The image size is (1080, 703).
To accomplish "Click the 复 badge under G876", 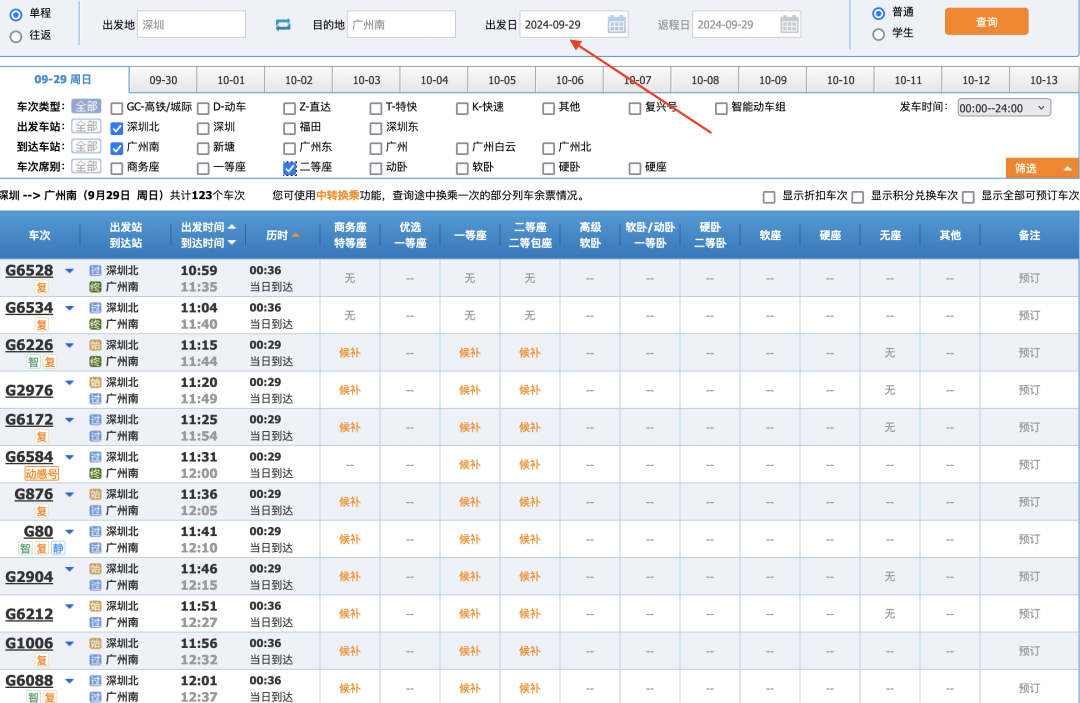I will tap(42, 511).
